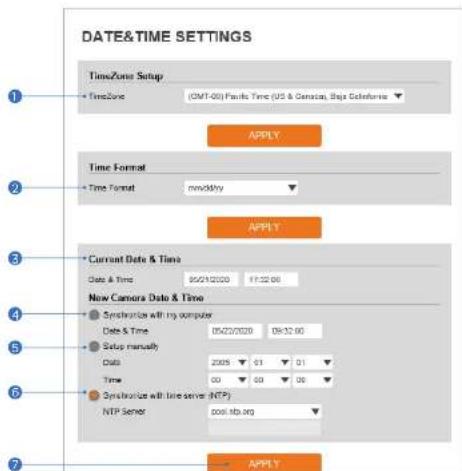462x471 pixels.
Task: Open the manual Date year dropdown
Action: (x=228, y=362)
